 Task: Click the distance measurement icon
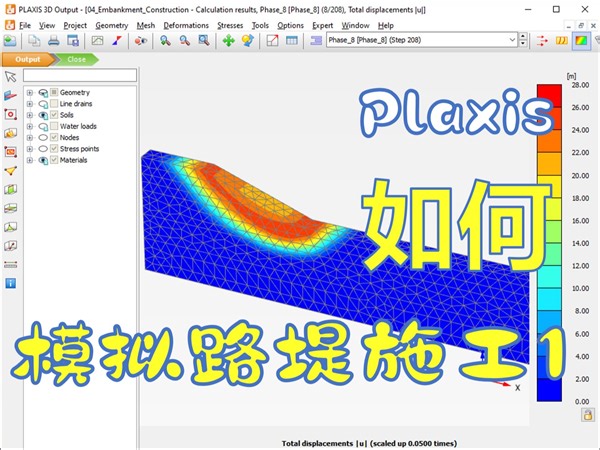pyautogui.click(x=10, y=264)
